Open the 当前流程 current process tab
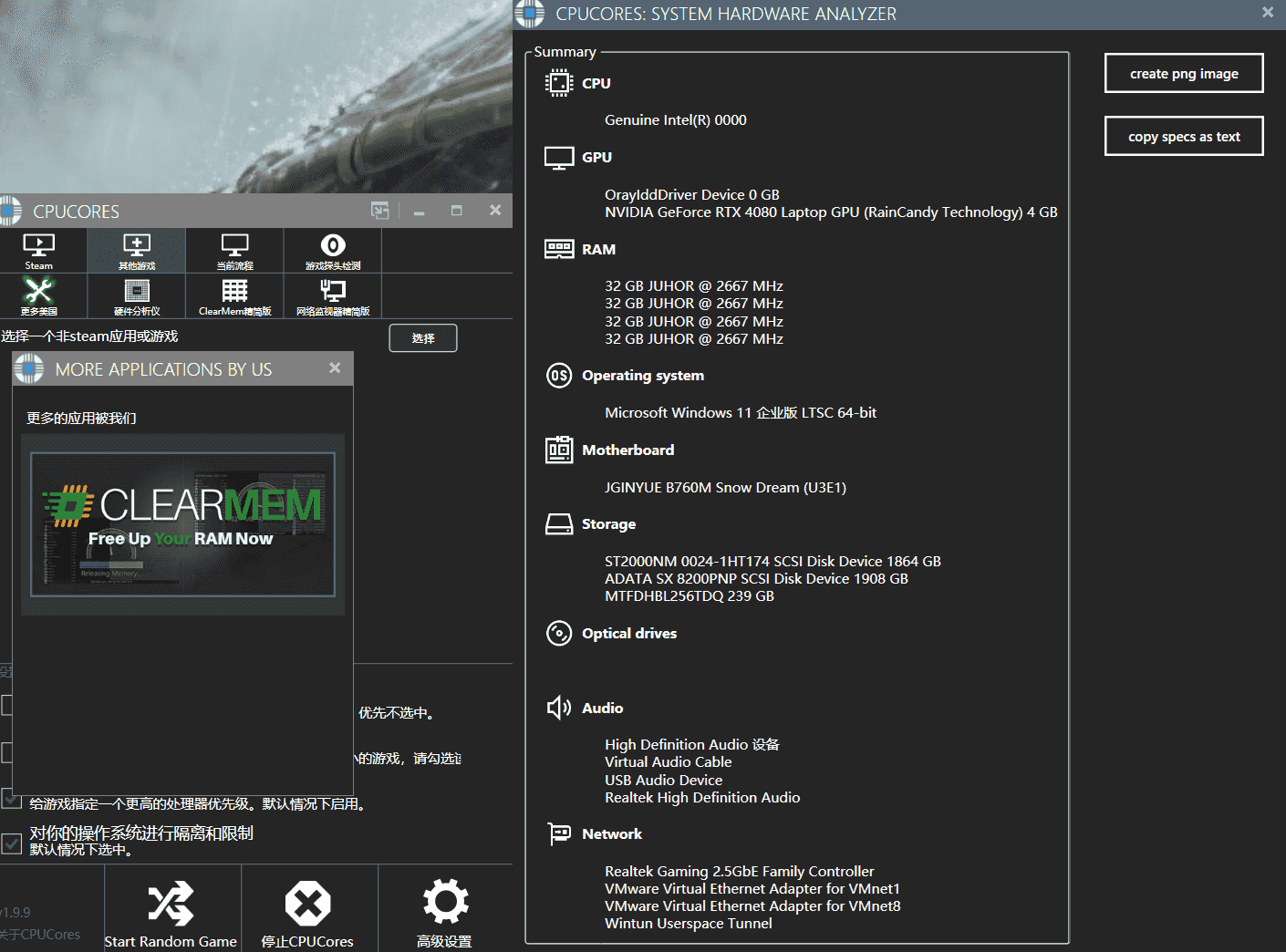 click(x=234, y=251)
